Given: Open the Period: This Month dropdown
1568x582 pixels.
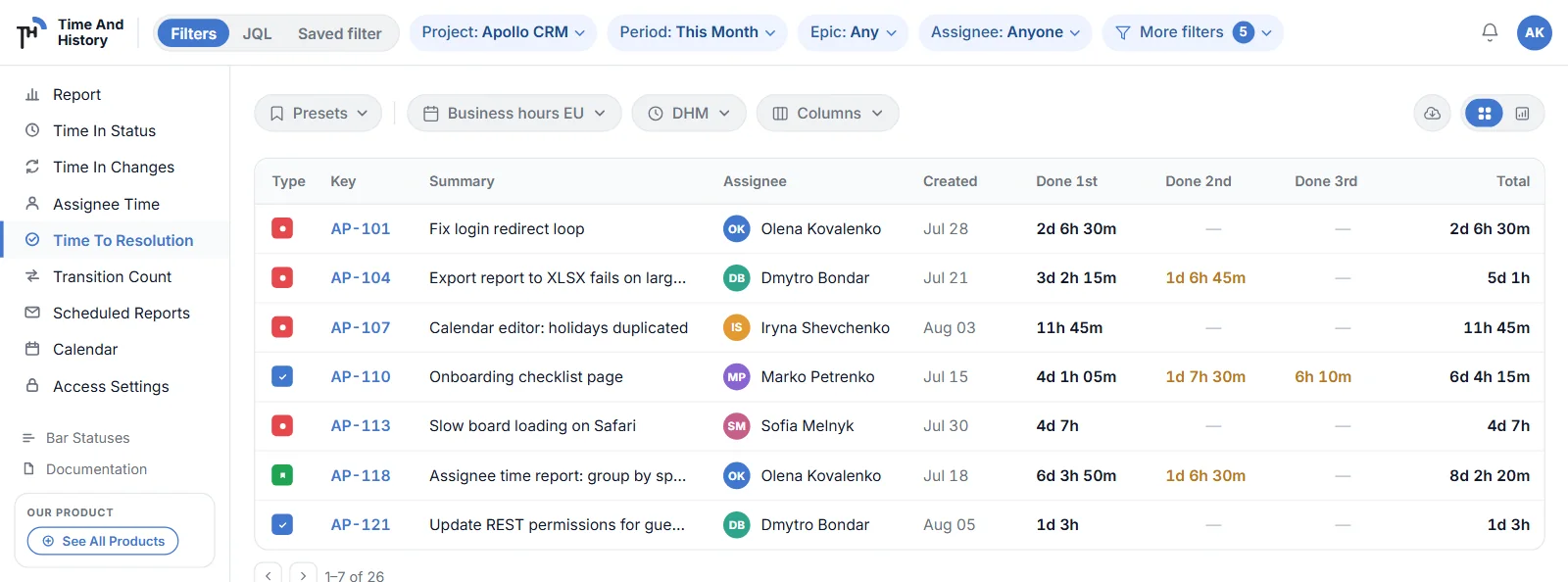Looking at the screenshot, I should pos(697,32).
